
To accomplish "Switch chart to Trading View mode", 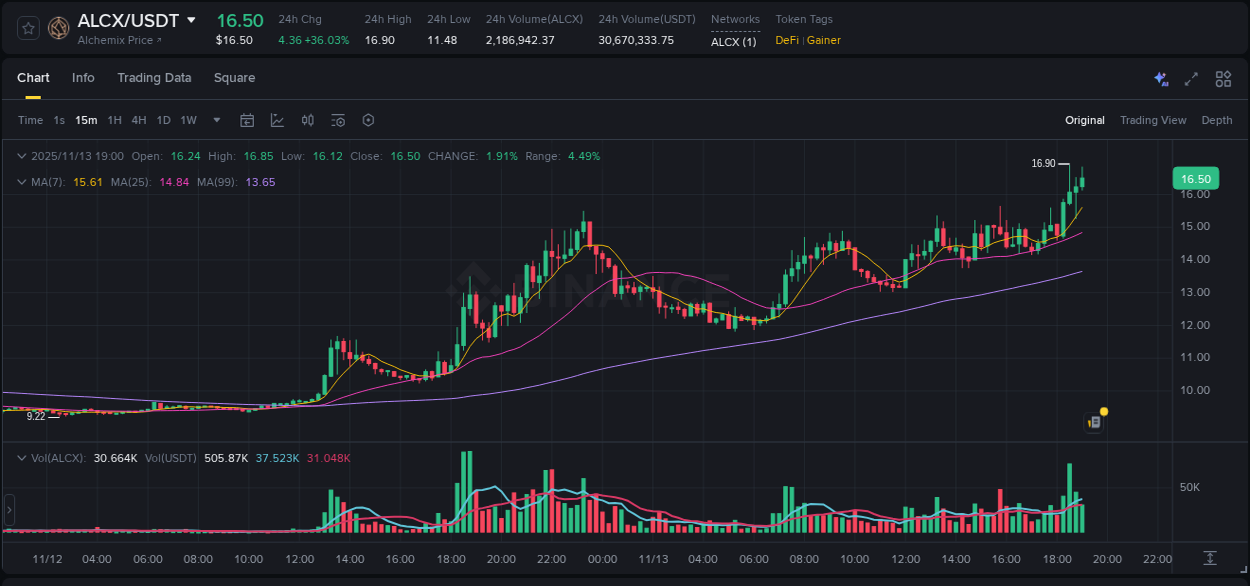I will pyautogui.click(x=1153, y=120).
